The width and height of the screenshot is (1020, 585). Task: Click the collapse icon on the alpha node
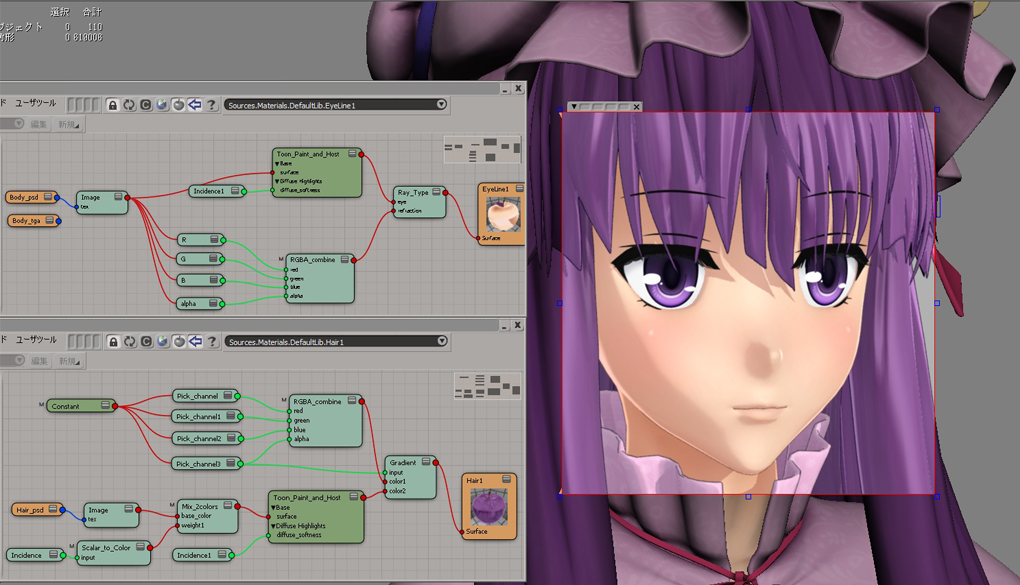pyautogui.click(x=213, y=303)
